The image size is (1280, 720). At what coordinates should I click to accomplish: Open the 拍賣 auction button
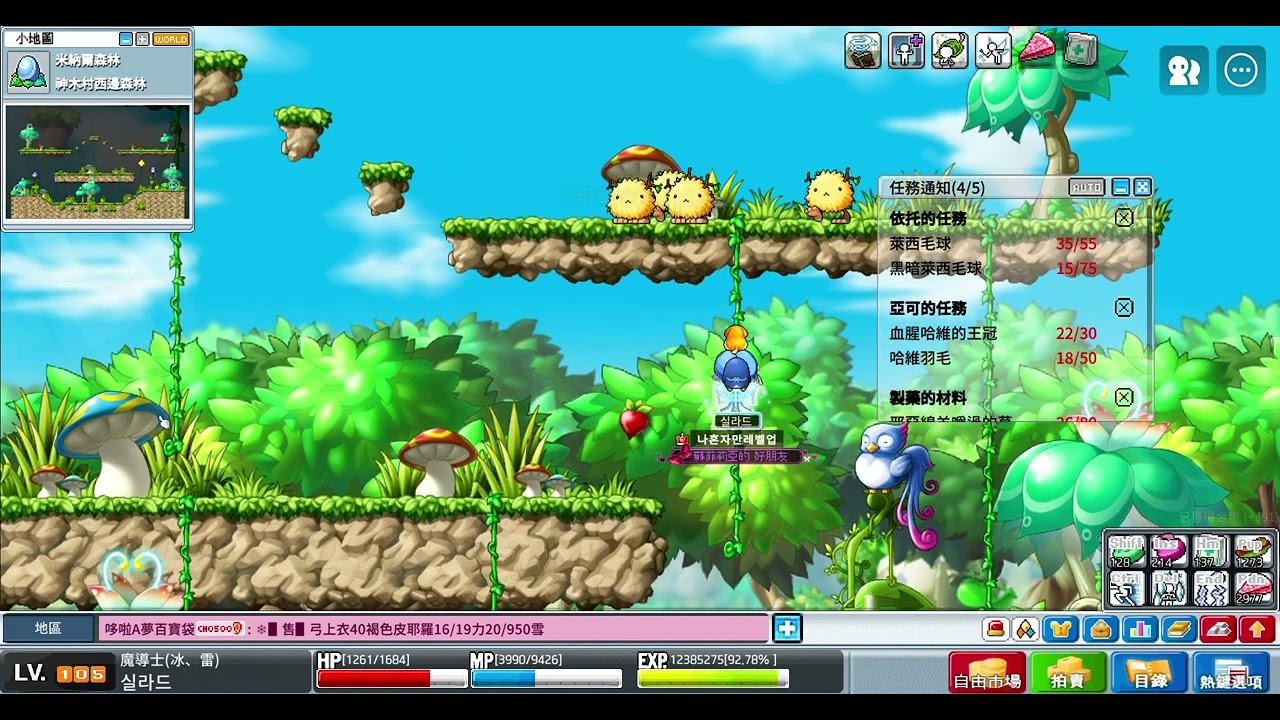click(1068, 672)
